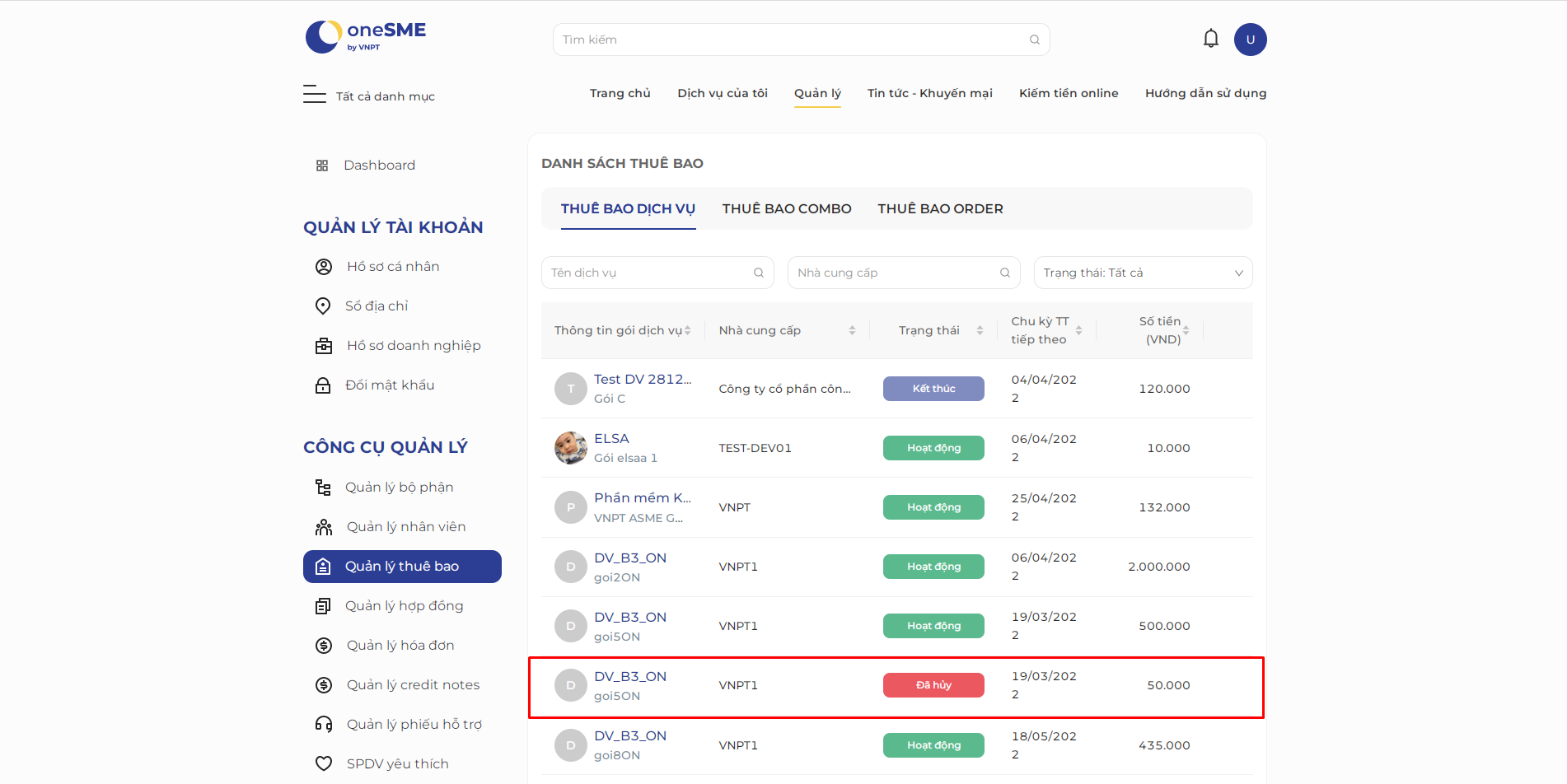Click the headset icon for phiếu hỗ trợ
The width and height of the screenshot is (1567, 784).
pos(324,725)
